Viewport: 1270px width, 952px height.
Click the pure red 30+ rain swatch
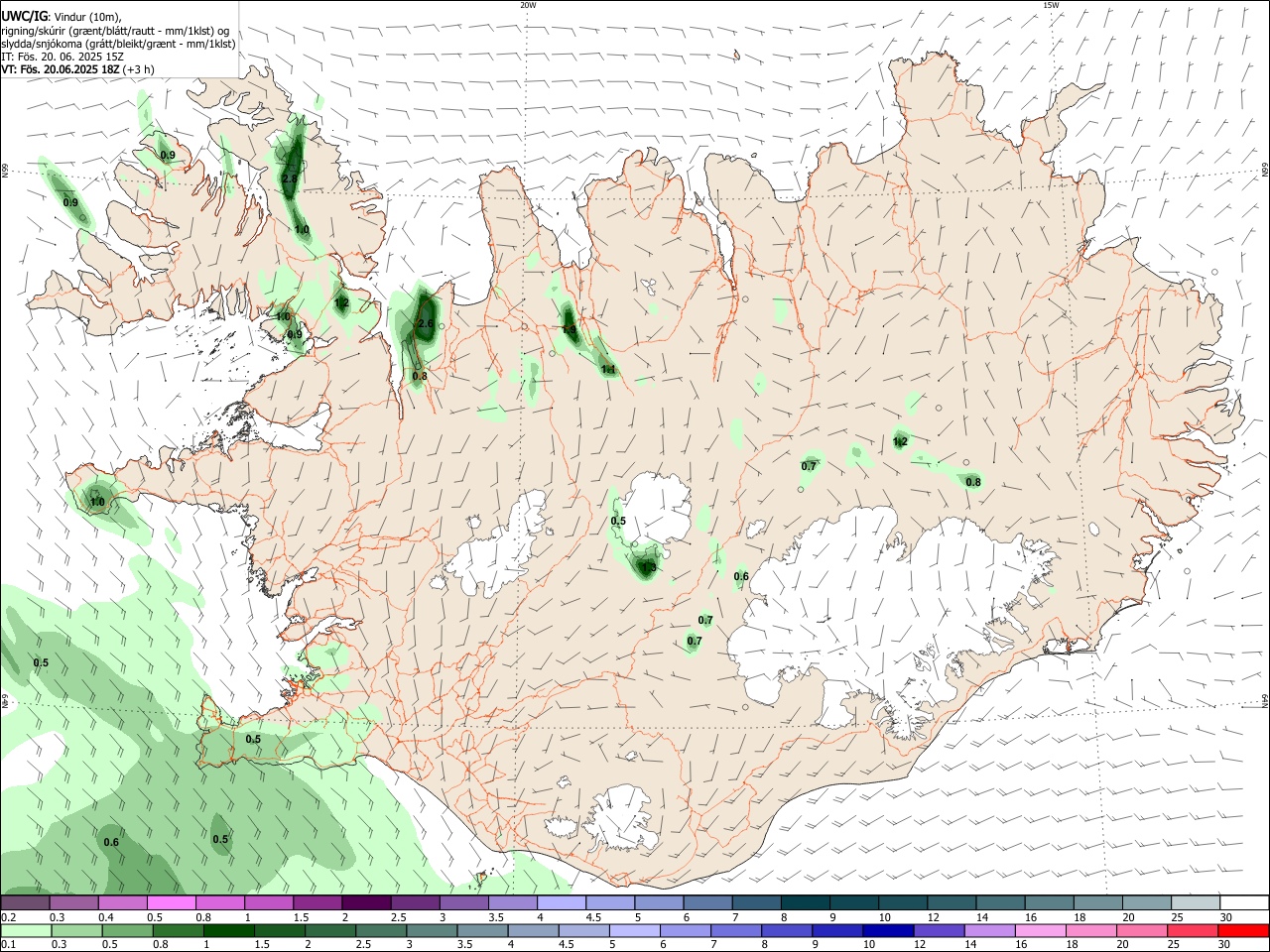pyautogui.click(x=1244, y=930)
